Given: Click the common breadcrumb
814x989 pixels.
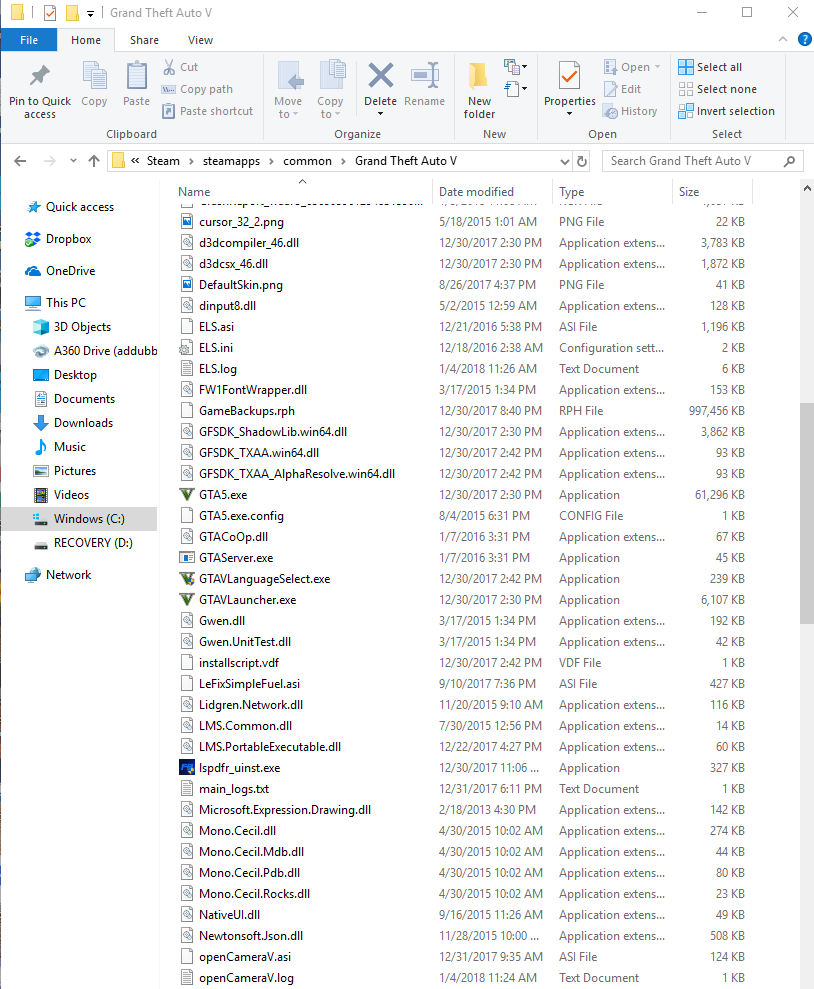Looking at the screenshot, I should pyautogui.click(x=307, y=161).
